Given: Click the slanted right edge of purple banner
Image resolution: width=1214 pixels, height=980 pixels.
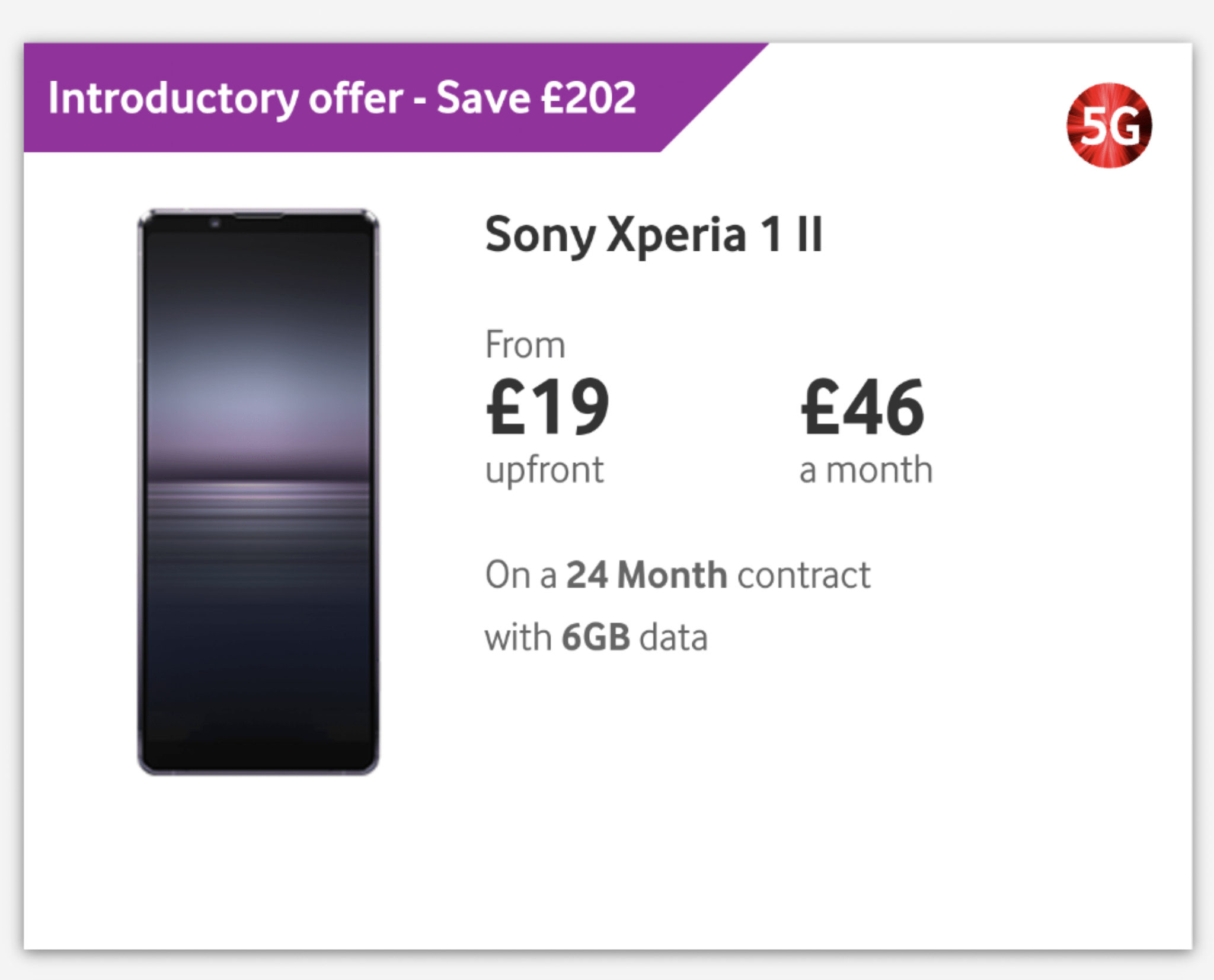Looking at the screenshot, I should tap(714, 98).
